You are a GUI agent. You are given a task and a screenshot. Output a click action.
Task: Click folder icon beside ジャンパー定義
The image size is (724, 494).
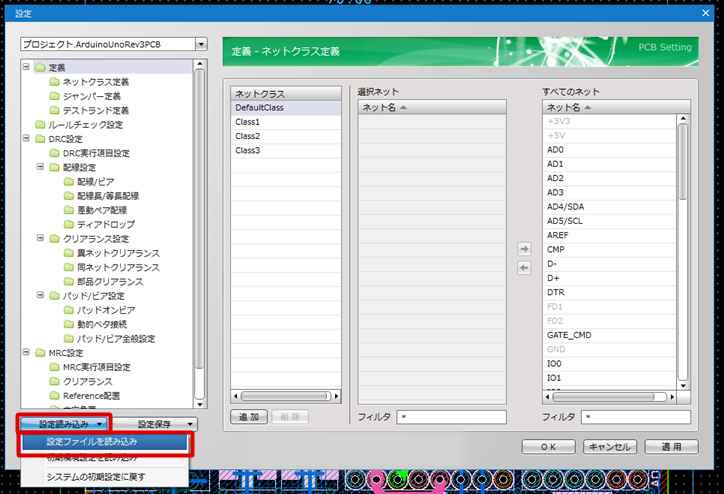click(54, 96)
